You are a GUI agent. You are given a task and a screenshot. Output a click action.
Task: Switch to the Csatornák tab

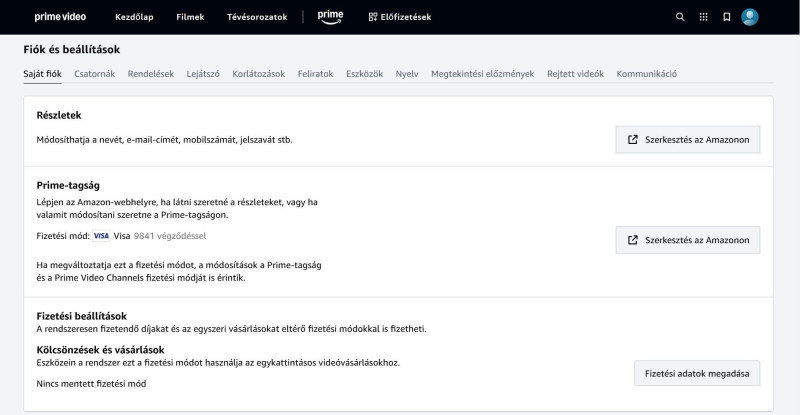94,74
